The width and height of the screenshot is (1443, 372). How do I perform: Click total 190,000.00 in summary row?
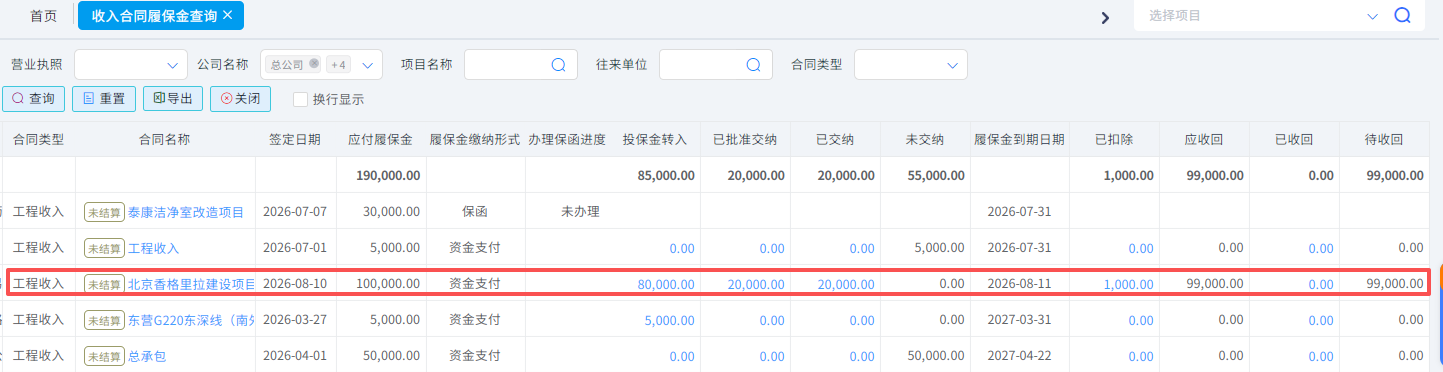(x=388, y=175)
